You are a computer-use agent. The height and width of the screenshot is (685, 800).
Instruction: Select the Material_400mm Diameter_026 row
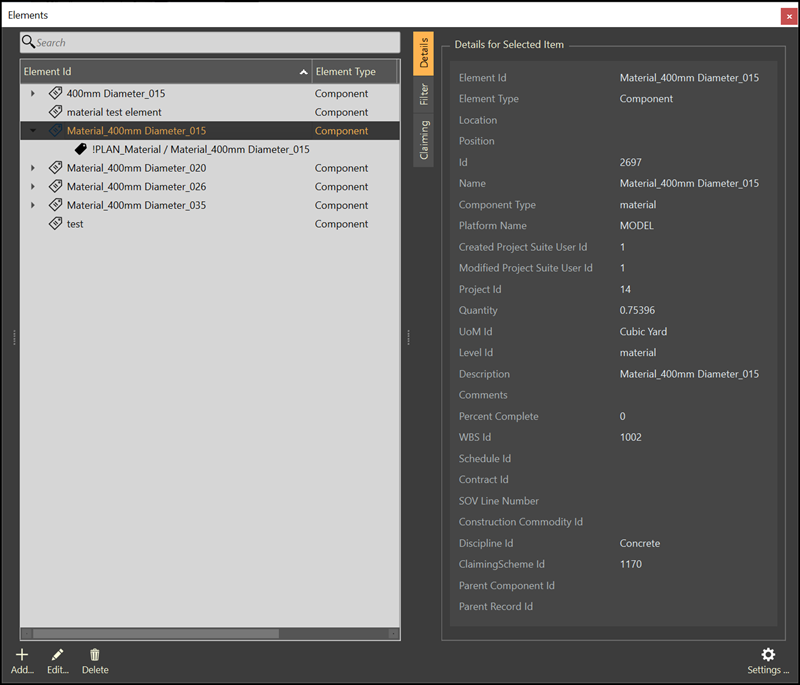tap(136, 187)
